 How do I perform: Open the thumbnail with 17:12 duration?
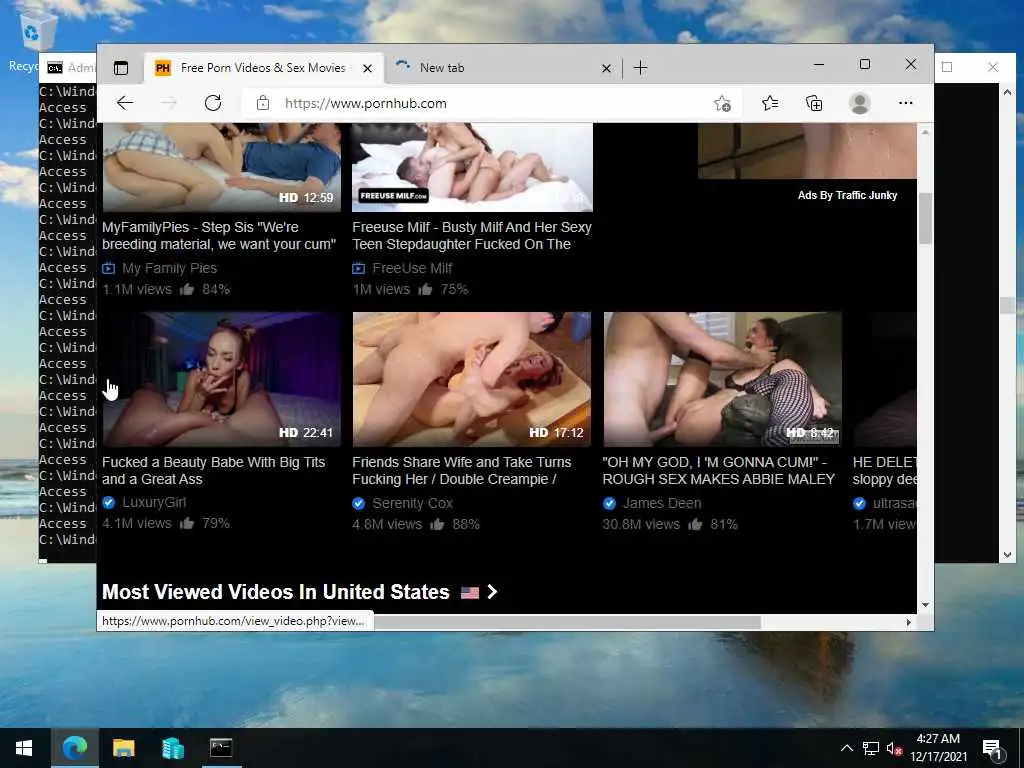click(472, 379)
